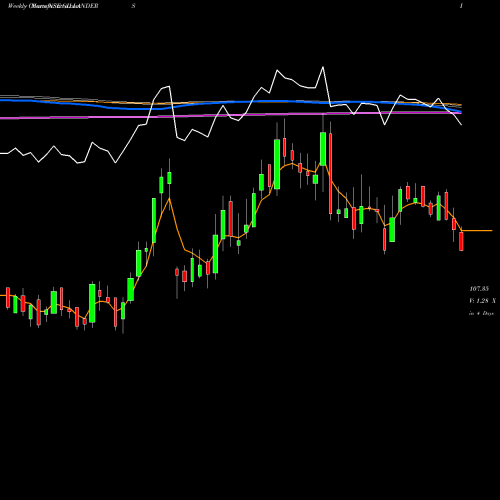500x500 pixels.
Task: Click the volume label beginning 'V:'
Action: 482,301
